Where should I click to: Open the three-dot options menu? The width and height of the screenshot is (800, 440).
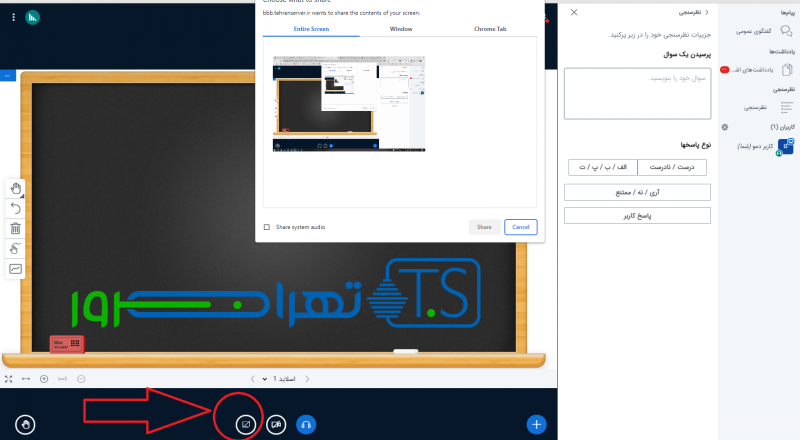[x=13, y=17]
